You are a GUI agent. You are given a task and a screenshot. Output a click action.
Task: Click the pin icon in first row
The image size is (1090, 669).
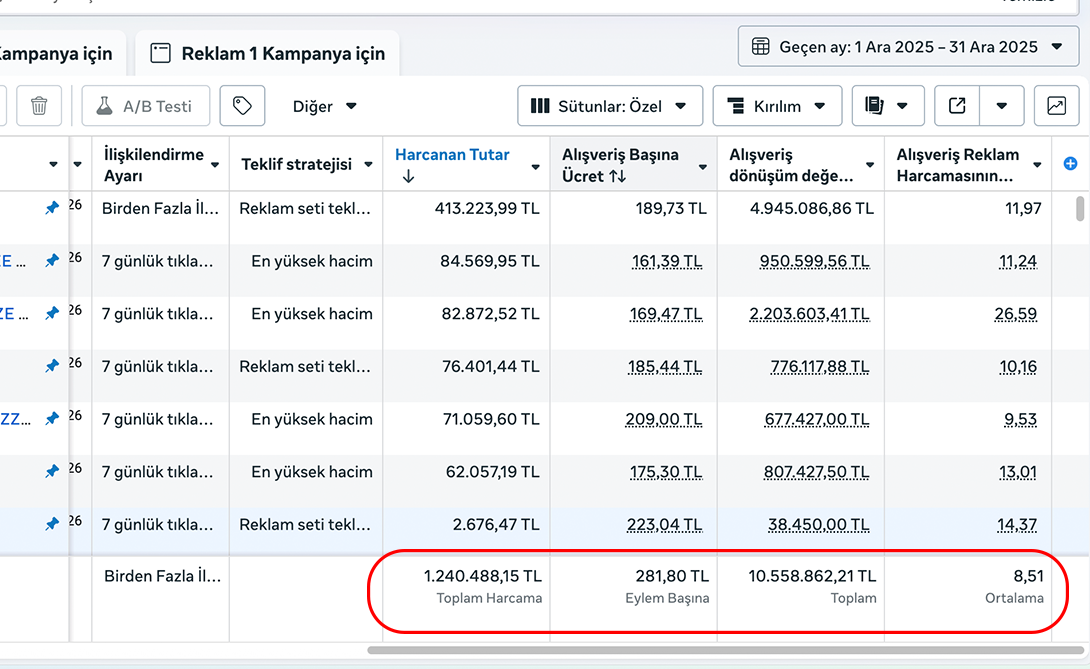point(52,208)
